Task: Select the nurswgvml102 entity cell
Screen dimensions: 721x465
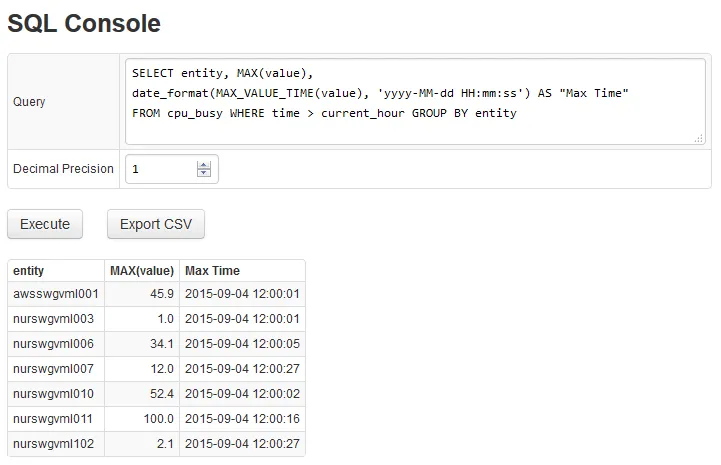Action: point(55,445)
